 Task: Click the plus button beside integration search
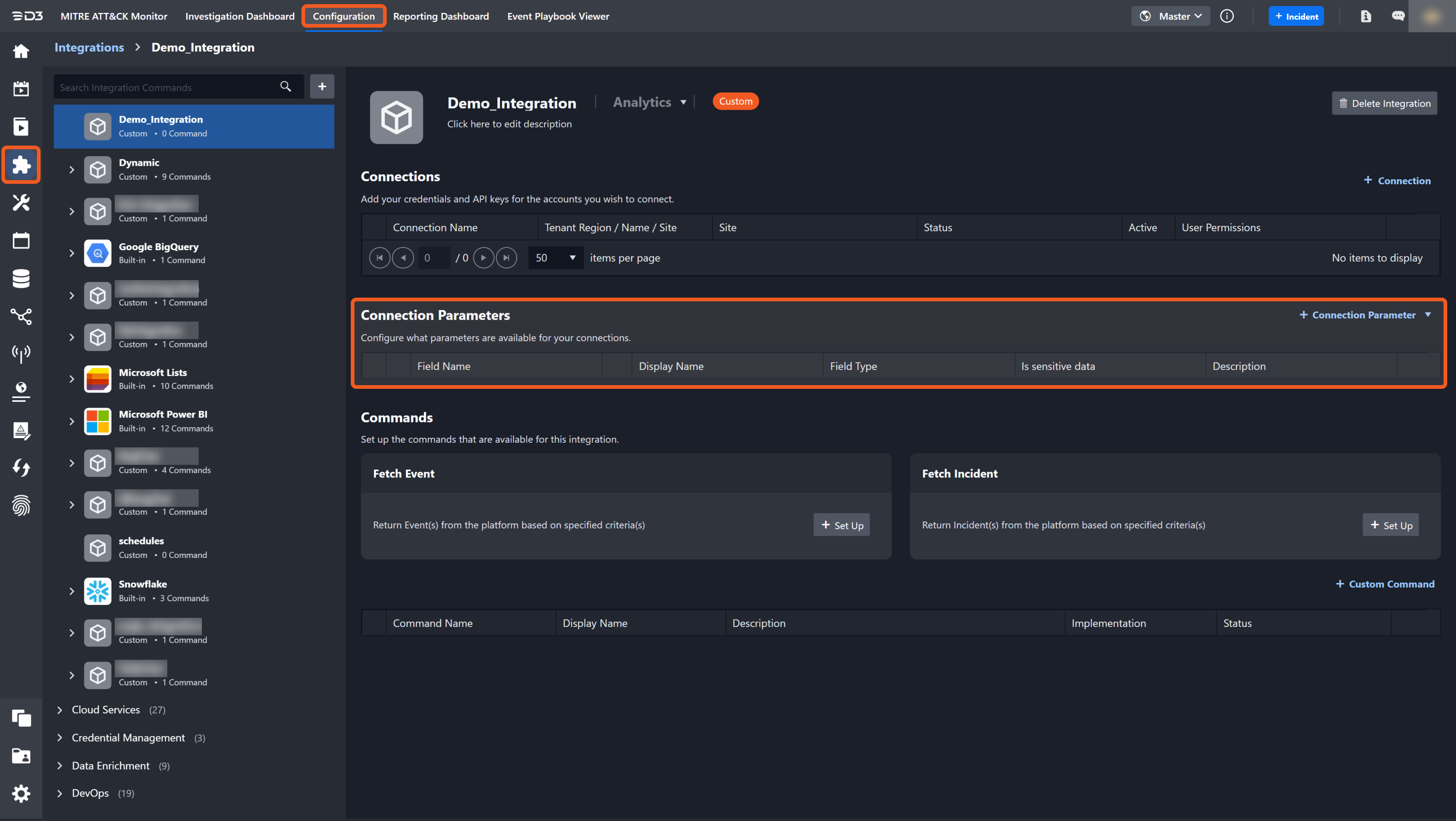pos(322,87)
